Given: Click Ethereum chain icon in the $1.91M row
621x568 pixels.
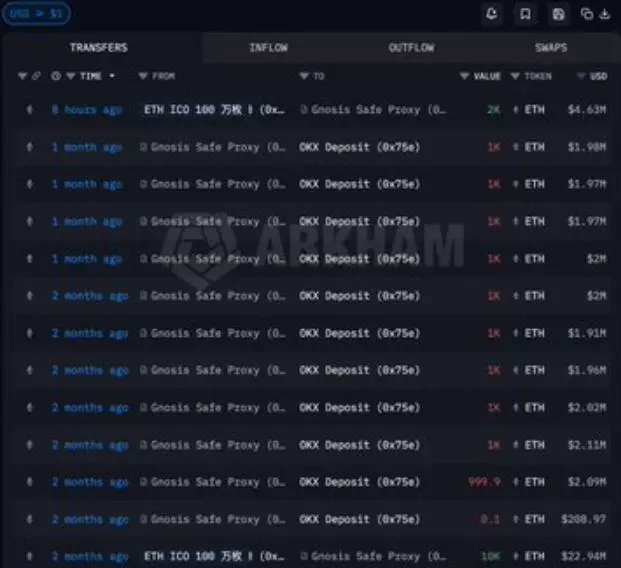Looking at the screenshot, I should 29,334.
